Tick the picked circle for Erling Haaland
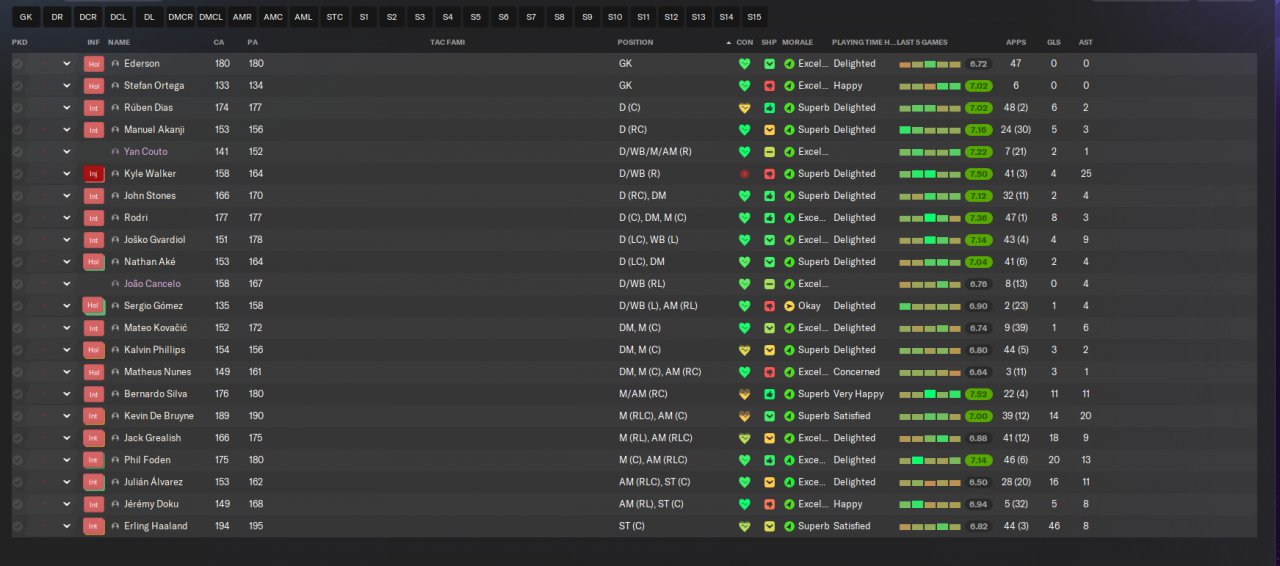Viewport: 1280px width, 566px height. [18, 526]
